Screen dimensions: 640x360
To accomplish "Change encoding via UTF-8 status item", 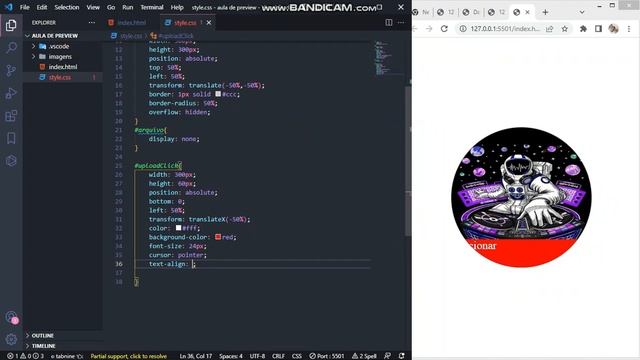I will pos(257,356).
